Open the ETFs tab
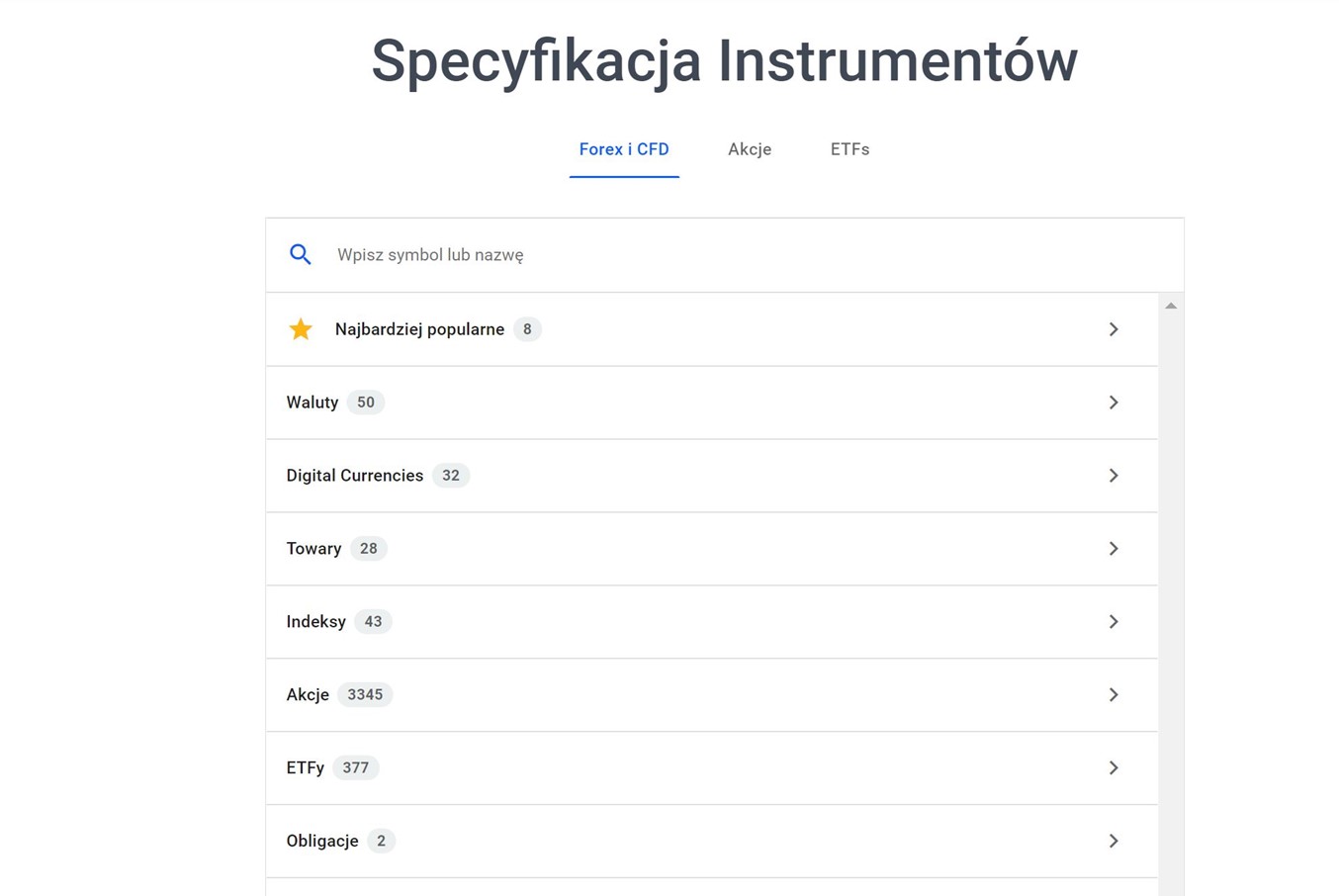Screen dimensions: 1339x896 click(849, 149)
